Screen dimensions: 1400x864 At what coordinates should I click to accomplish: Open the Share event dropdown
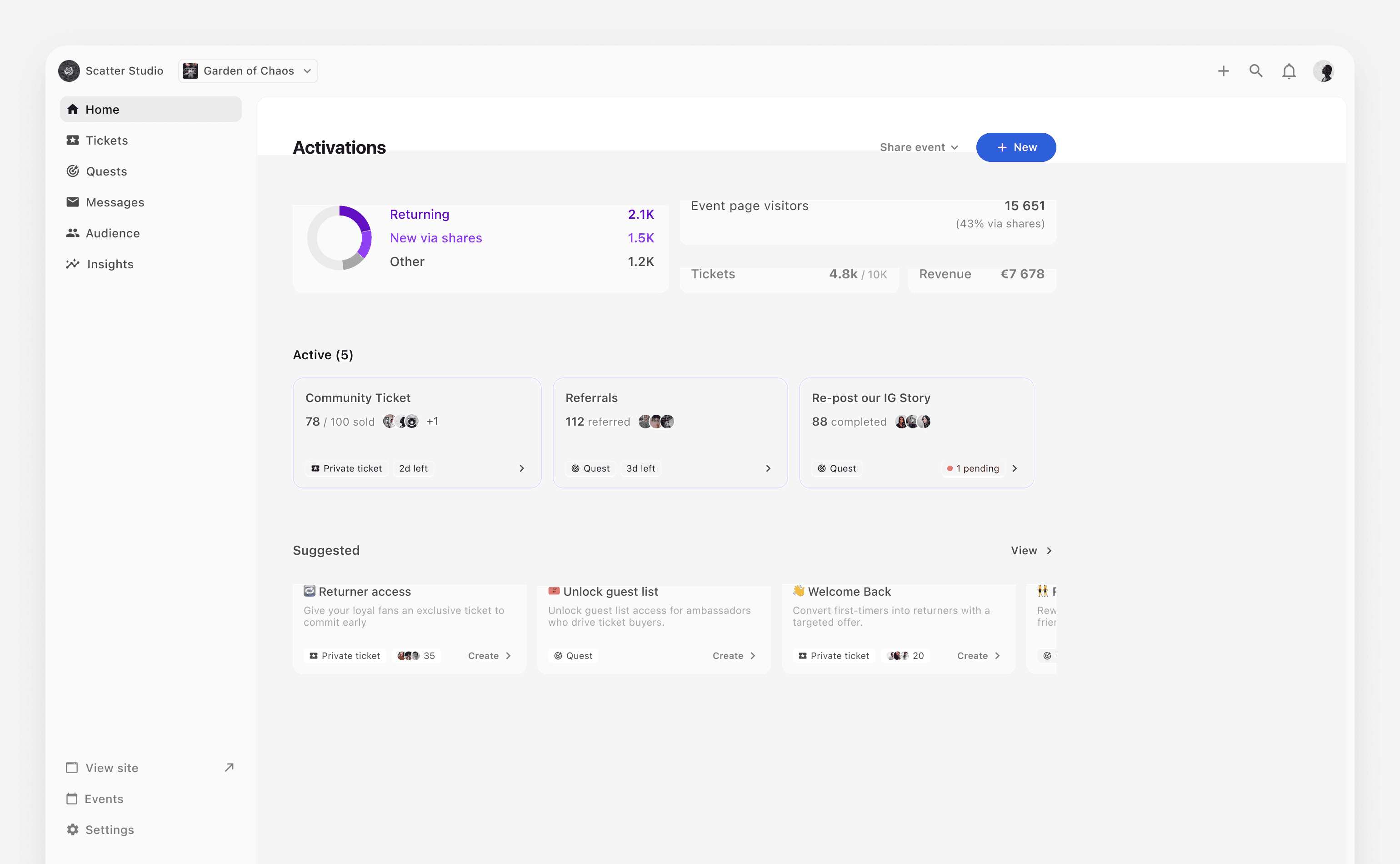pos(919,147)
